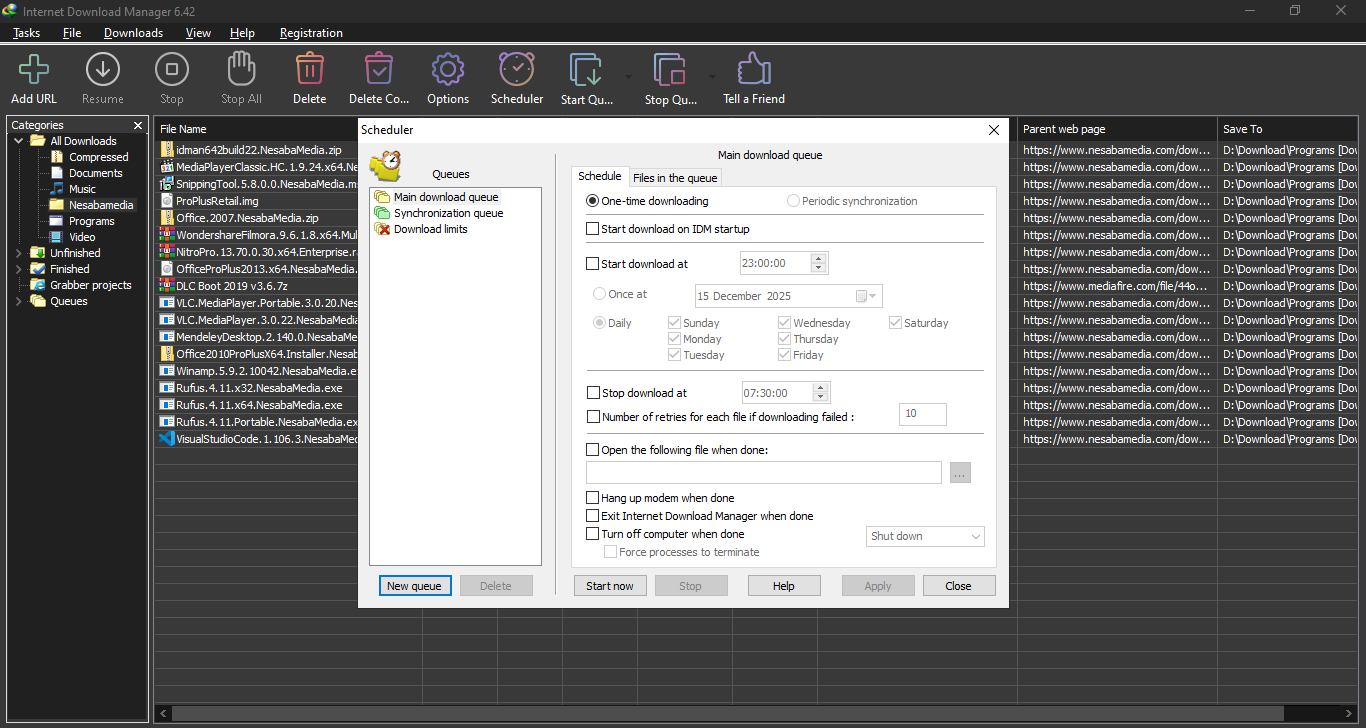Click the Start Queue toolbar icon
This screenshot has width=1366, height=728.
coord(586,70)
